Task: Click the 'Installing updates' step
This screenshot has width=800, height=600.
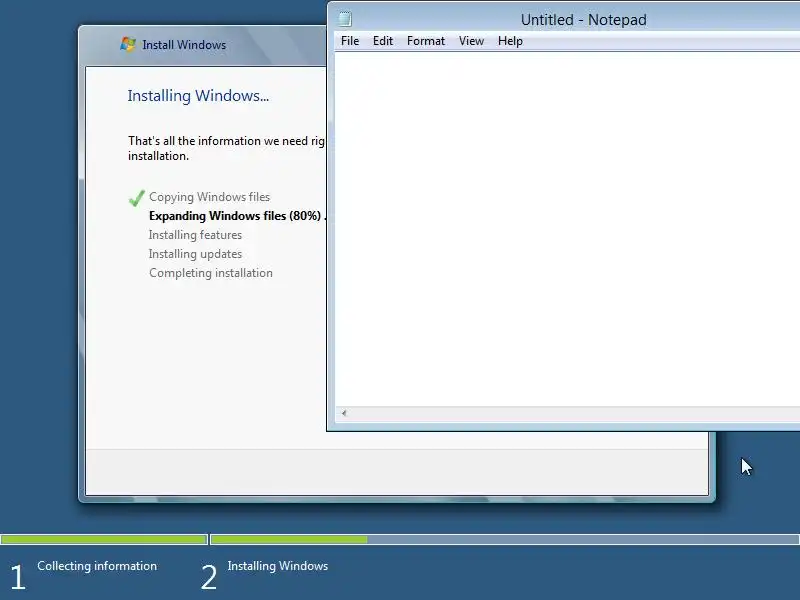Action: 195,254
